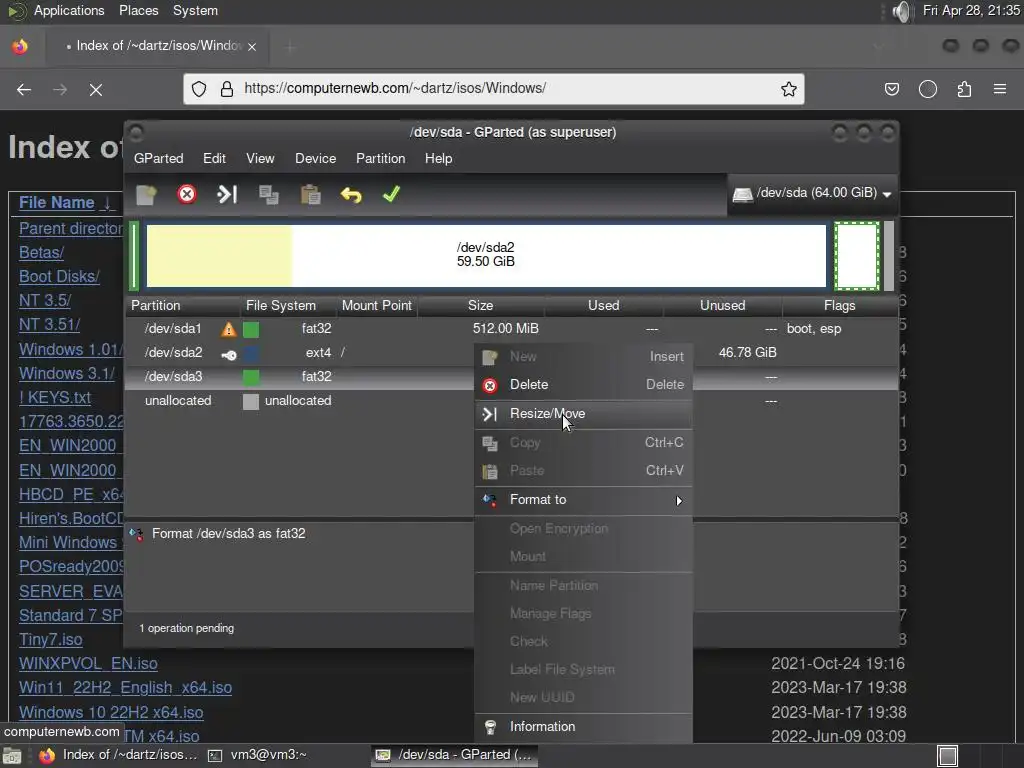The image size is (1024, 768).
Task: Click the New partition toolbar icon
Action: 146,195
